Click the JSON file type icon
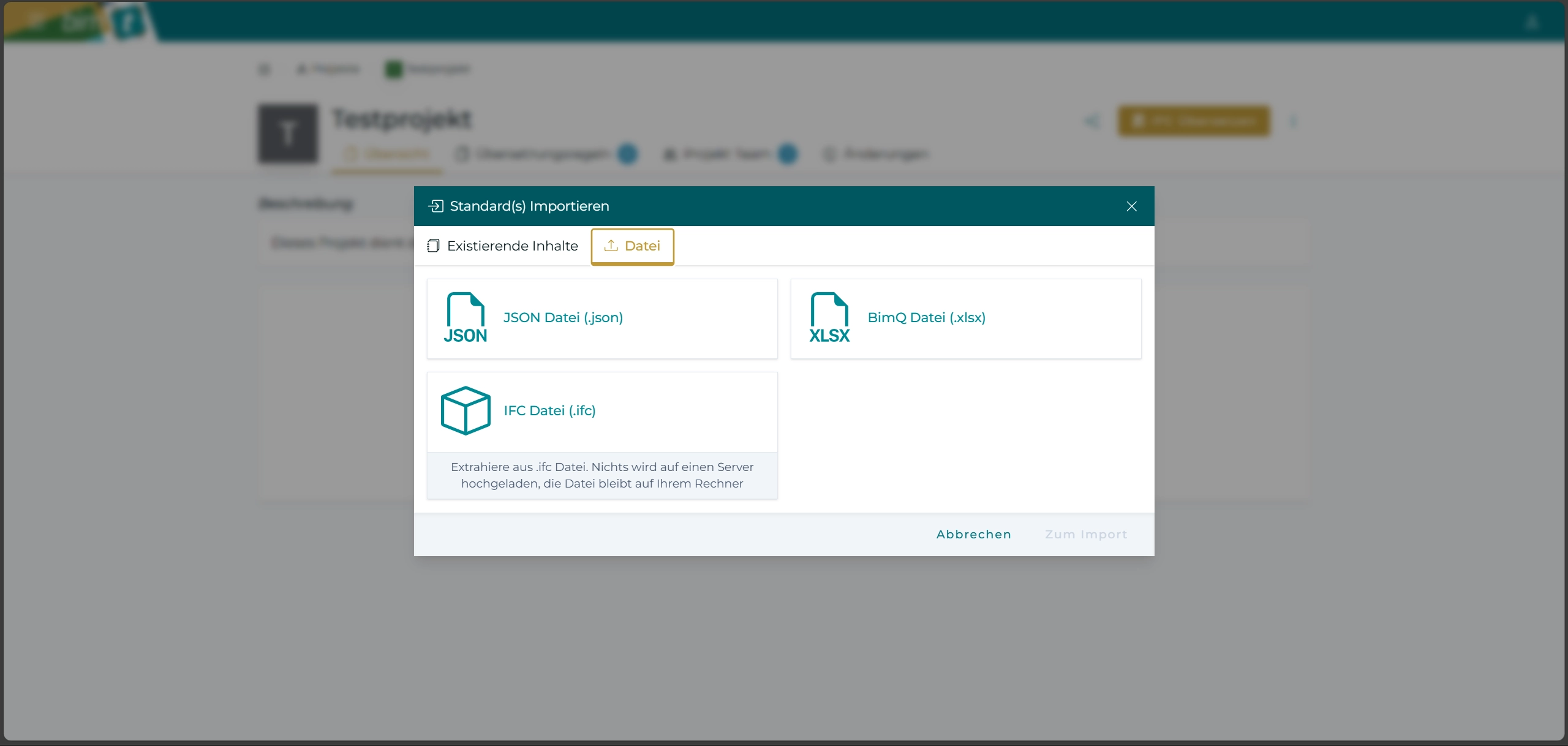 [466, 318]
